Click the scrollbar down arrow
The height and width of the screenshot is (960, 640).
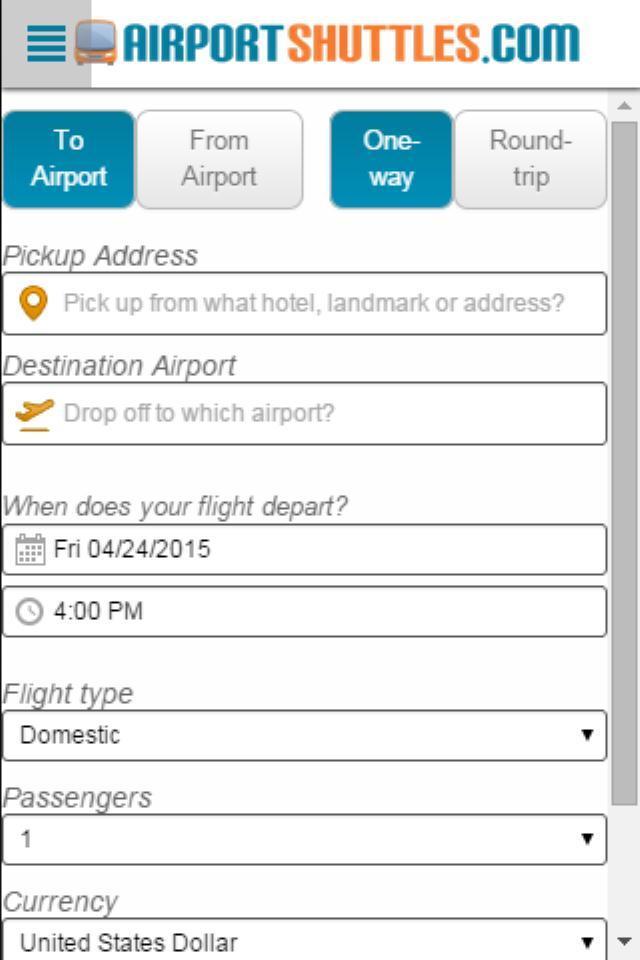click(623, 941)
